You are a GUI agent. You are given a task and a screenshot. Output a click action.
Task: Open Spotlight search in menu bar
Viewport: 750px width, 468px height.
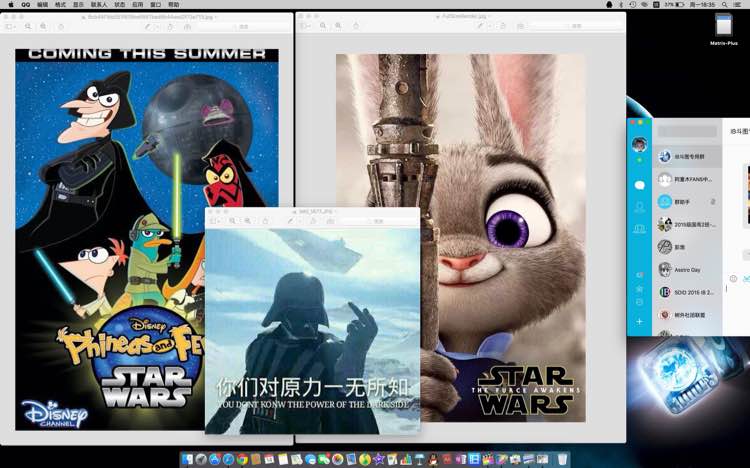725,4
